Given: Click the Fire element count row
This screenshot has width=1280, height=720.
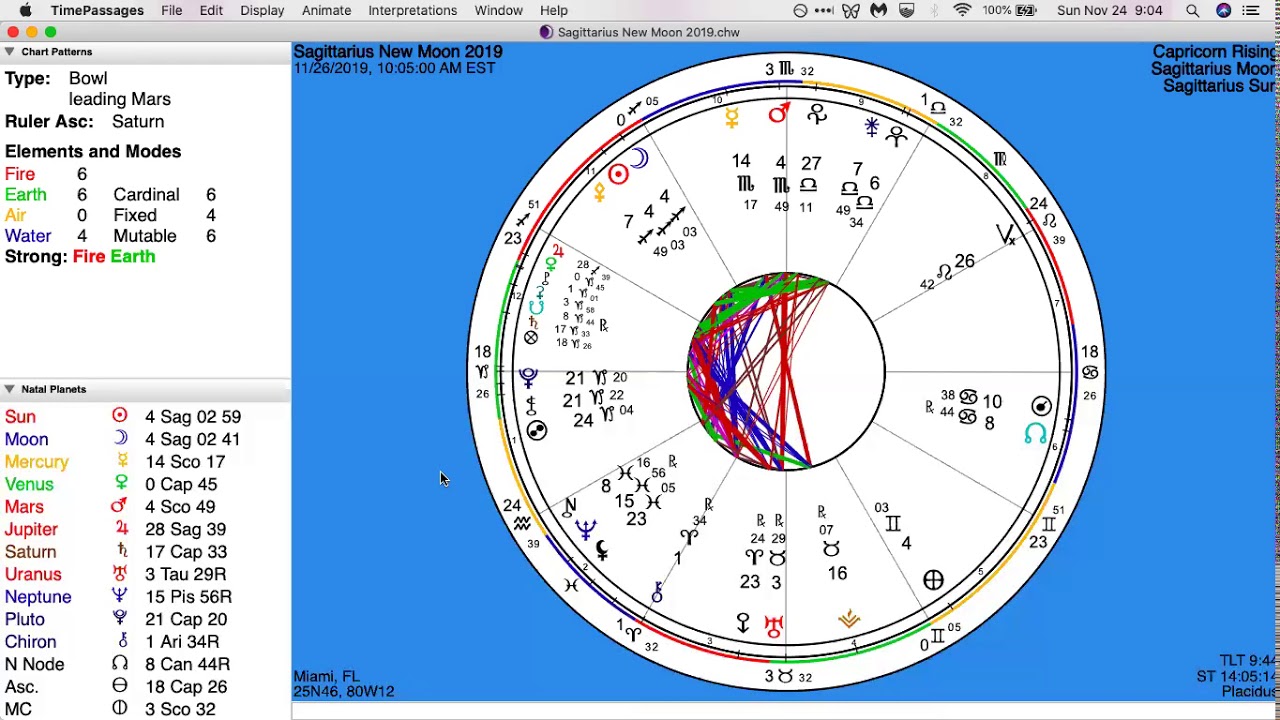Looking at the screenshot, I should [46, 174].
